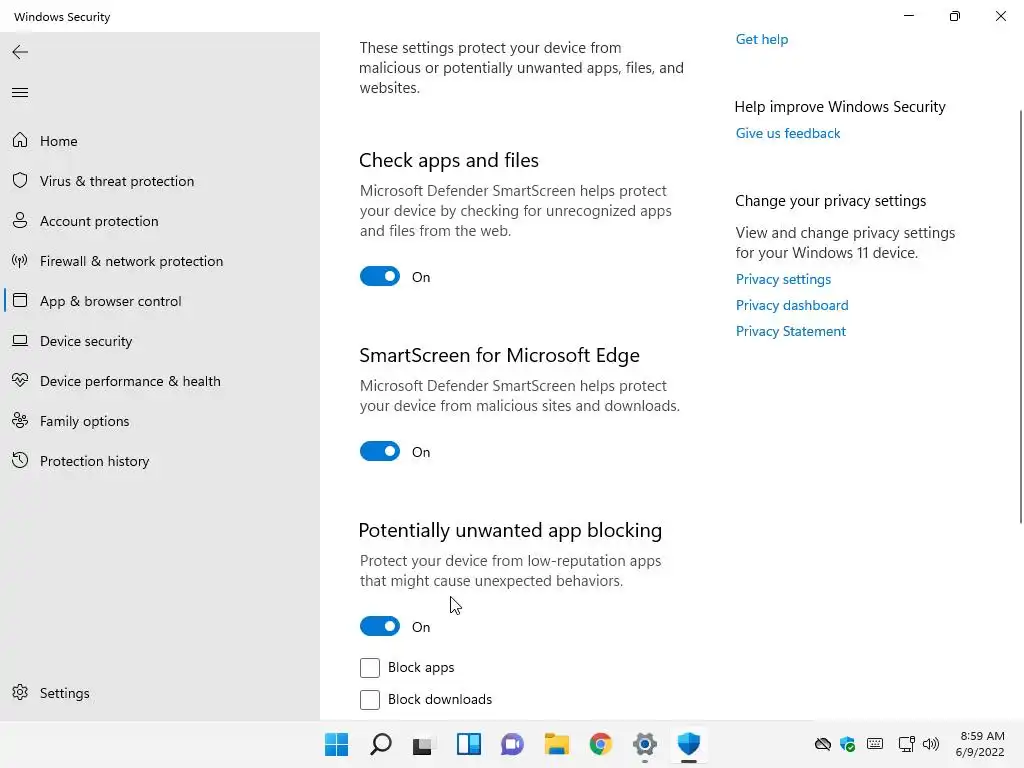Launch Google Chrome from taskbar

[x=601, y=744]
